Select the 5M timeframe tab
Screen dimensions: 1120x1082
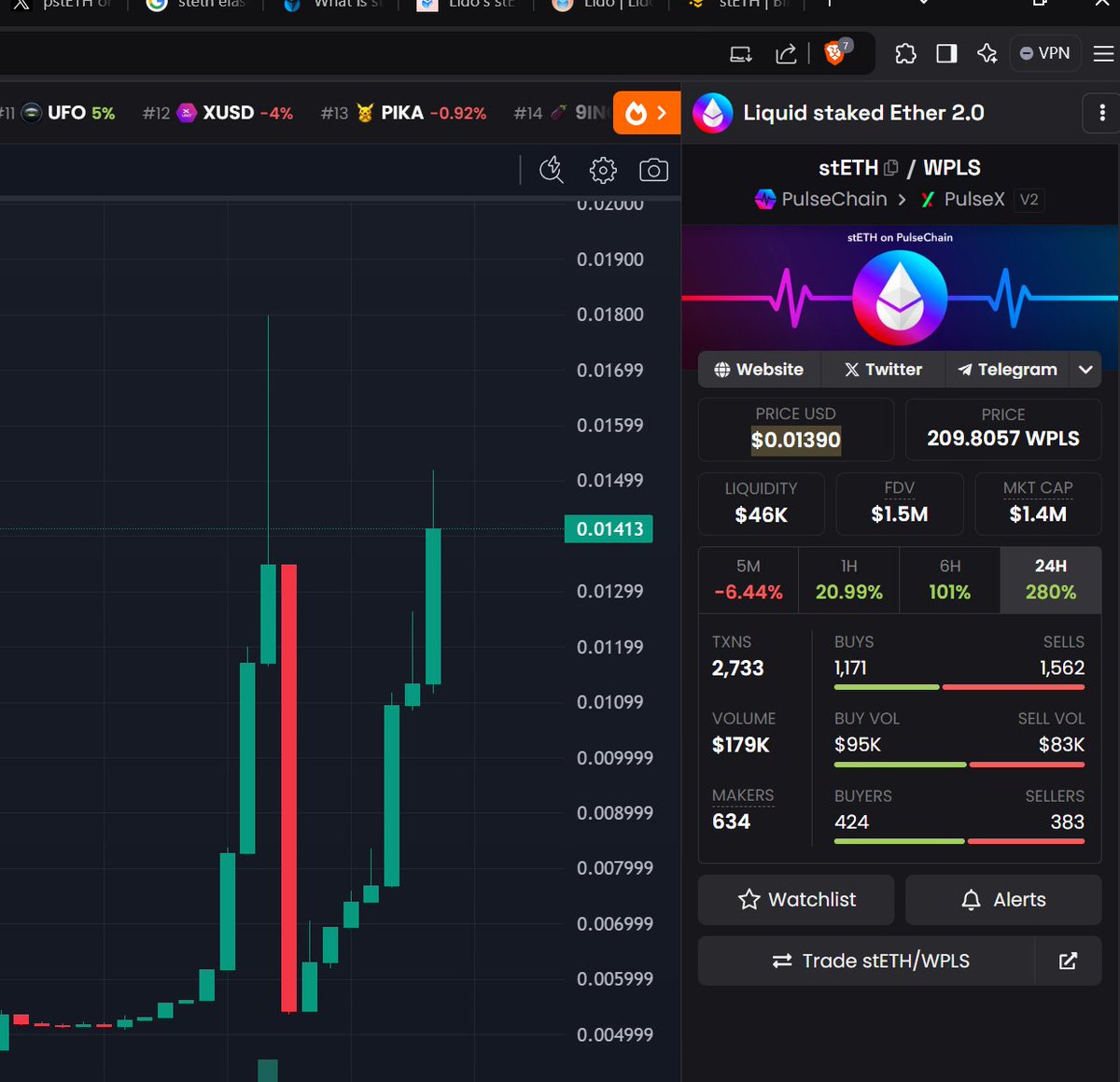(749, 580)
